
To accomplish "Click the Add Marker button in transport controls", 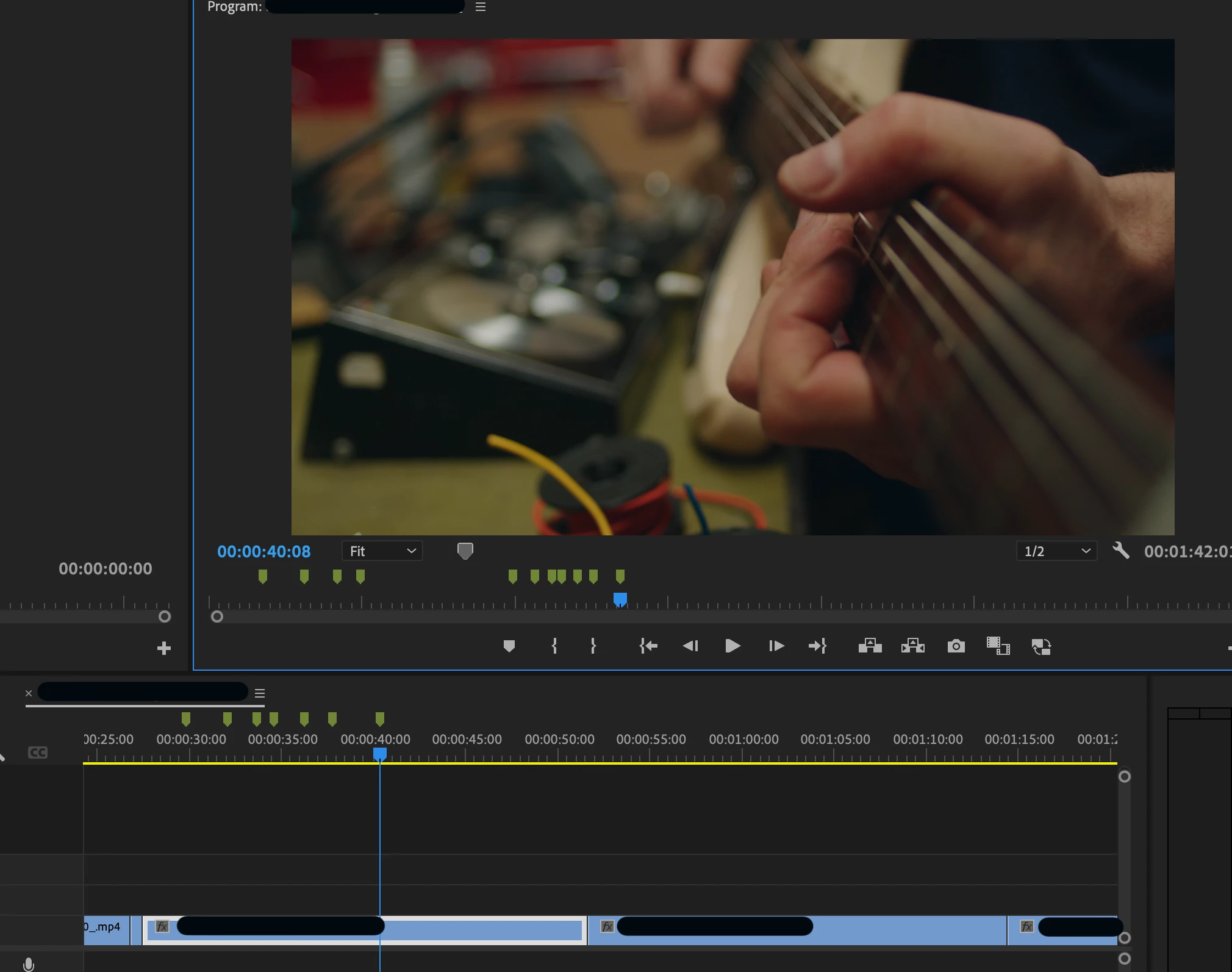I will (509, 646).
